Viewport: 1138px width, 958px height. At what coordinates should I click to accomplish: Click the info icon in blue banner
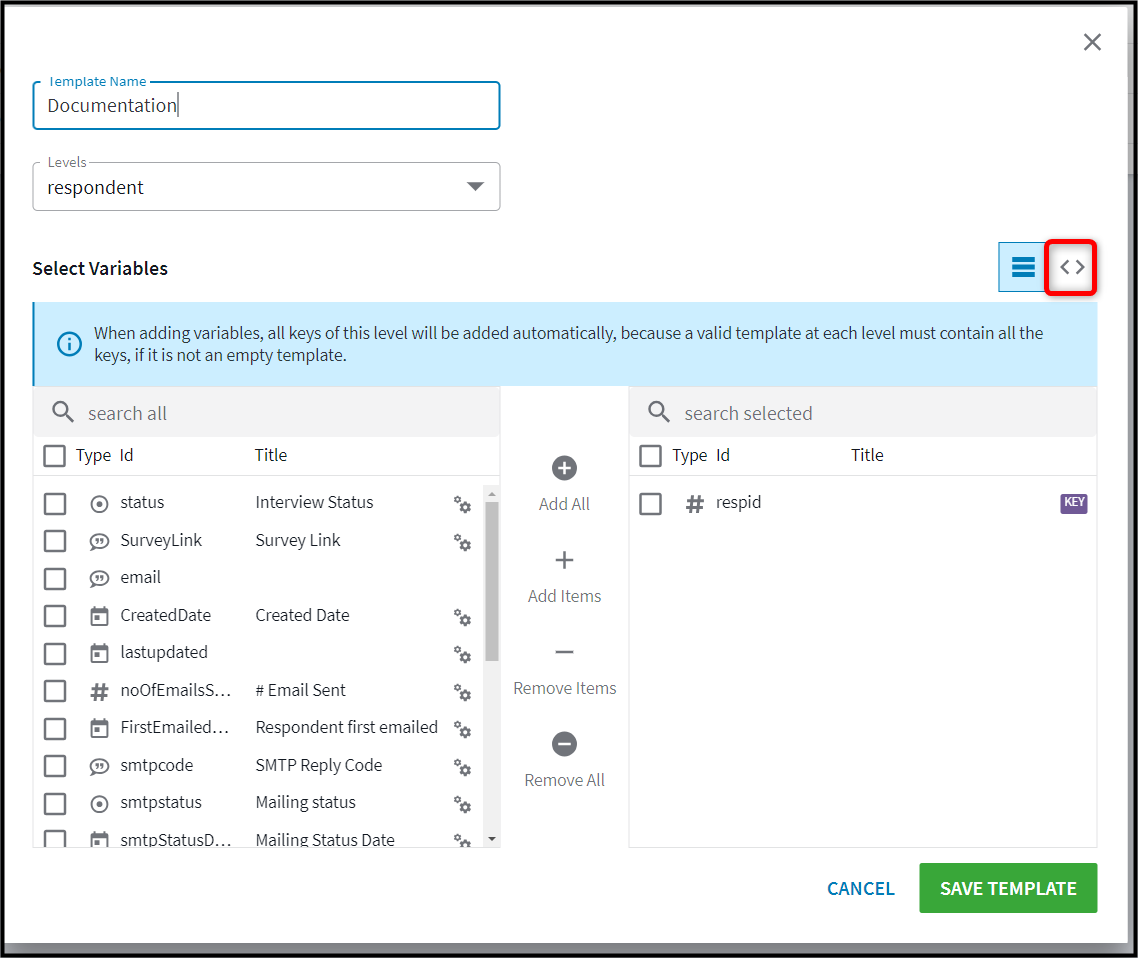[69, 343]
